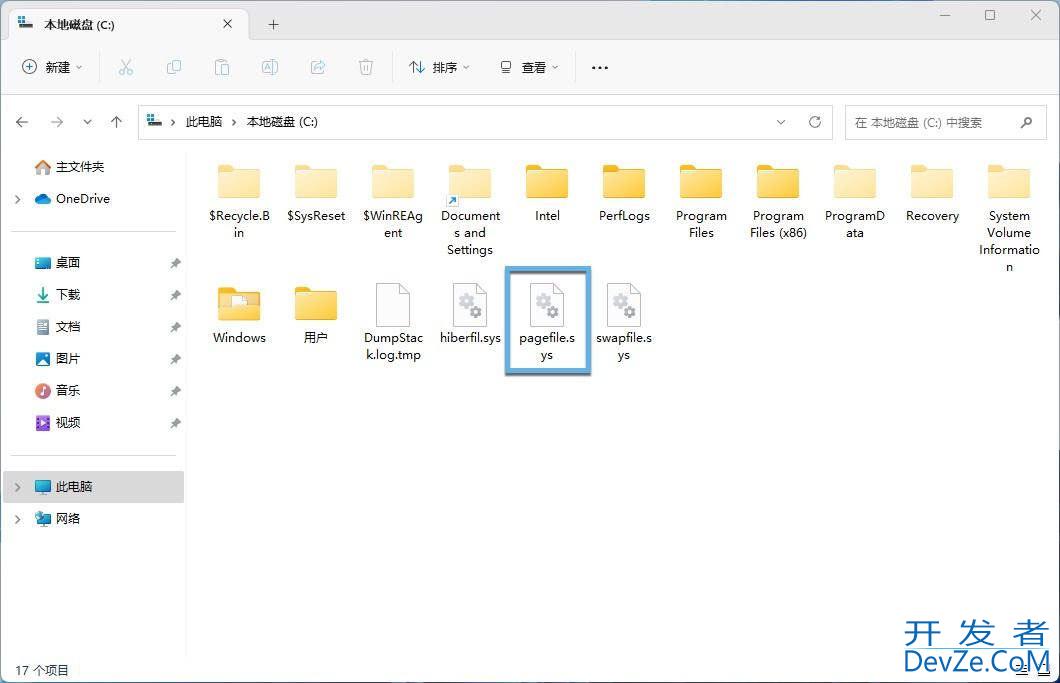Go up one folder level
Screen dimensions: 1060x683
coord(116,122)
